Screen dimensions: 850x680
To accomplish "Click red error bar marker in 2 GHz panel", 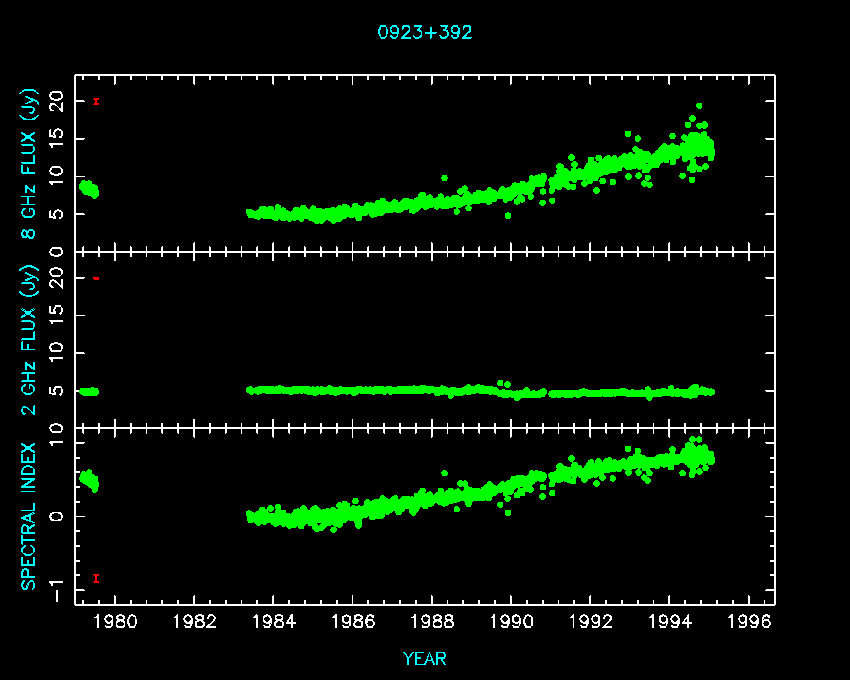I will [x=96, y=278].
